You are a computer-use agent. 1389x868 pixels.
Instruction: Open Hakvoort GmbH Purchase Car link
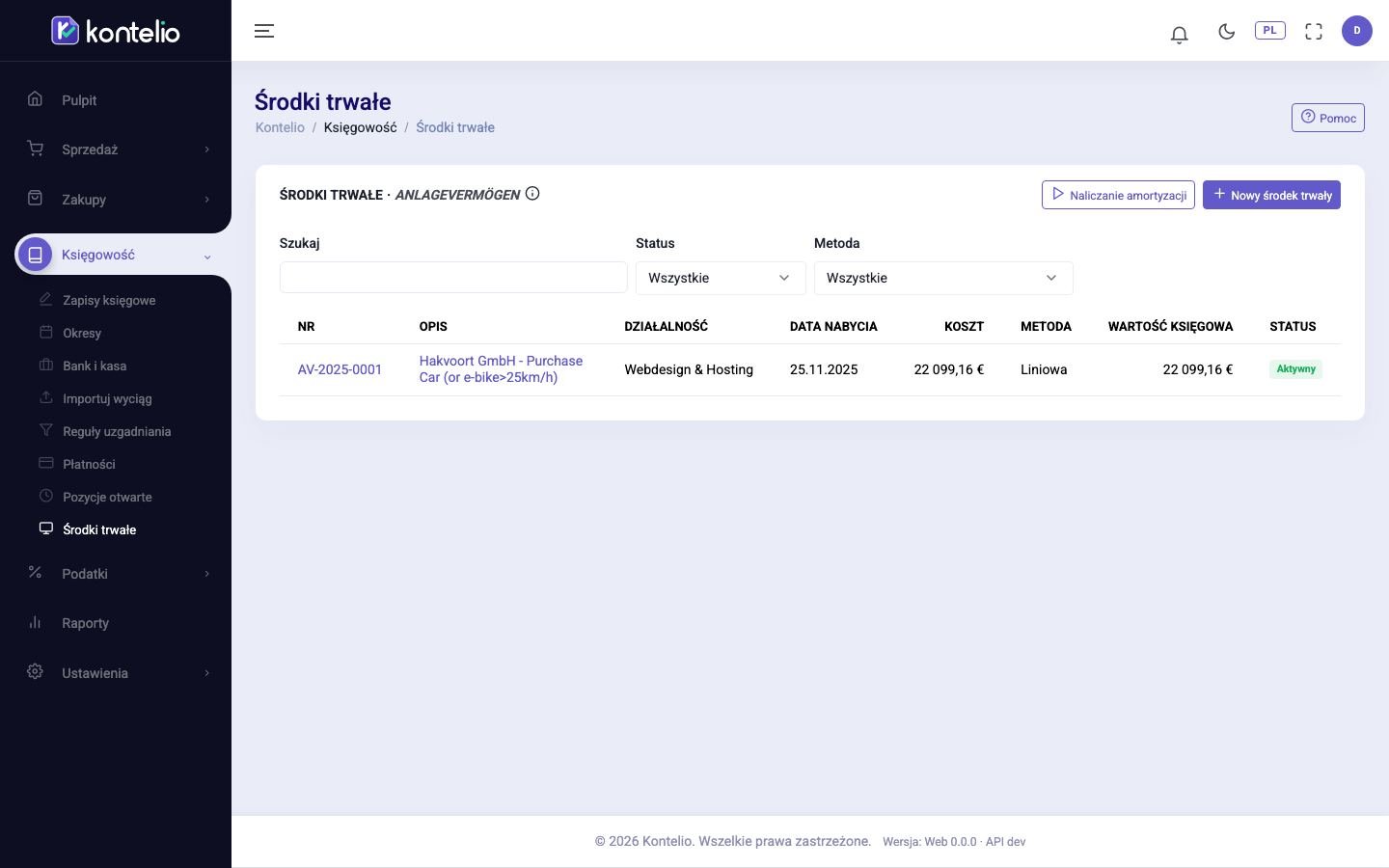pos(501,368)
